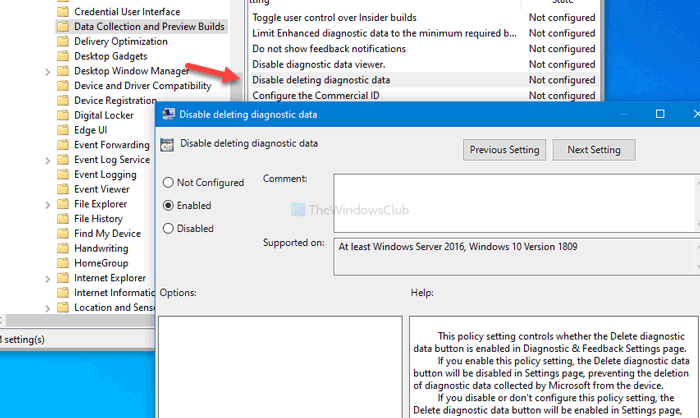Click the Digital Locker folder icon

(63, 115)
